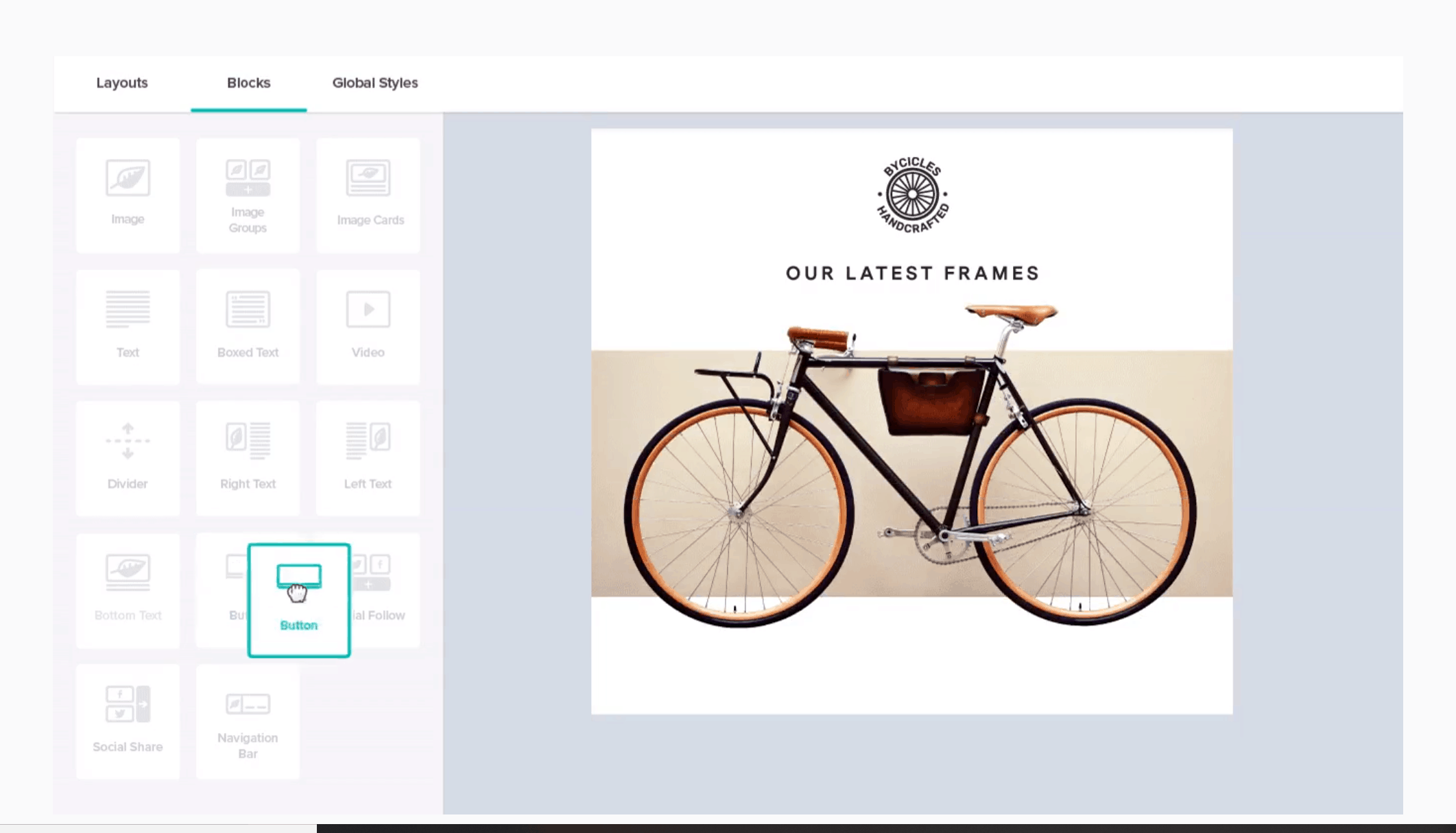Click the Blocks tab
The image size is (1456, 833).
[x=248, y=83]
